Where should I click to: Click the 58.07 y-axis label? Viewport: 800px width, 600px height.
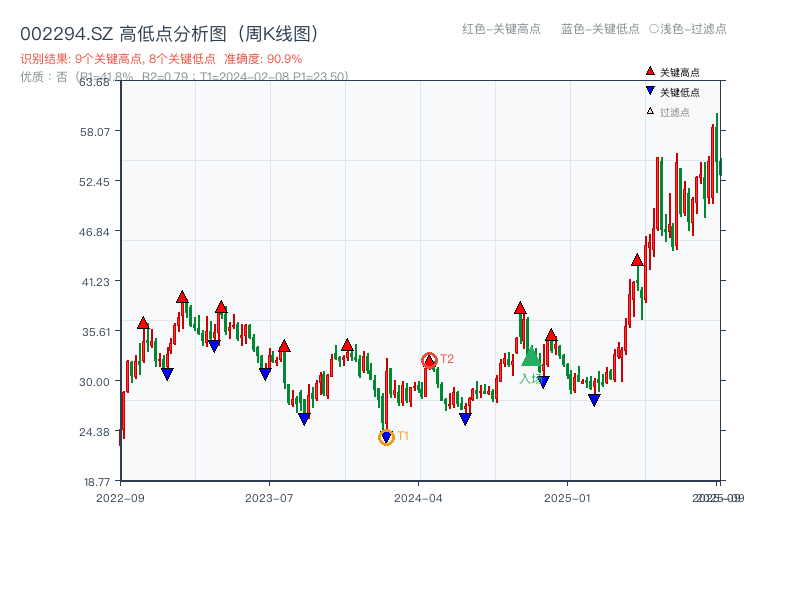point(94,132)
